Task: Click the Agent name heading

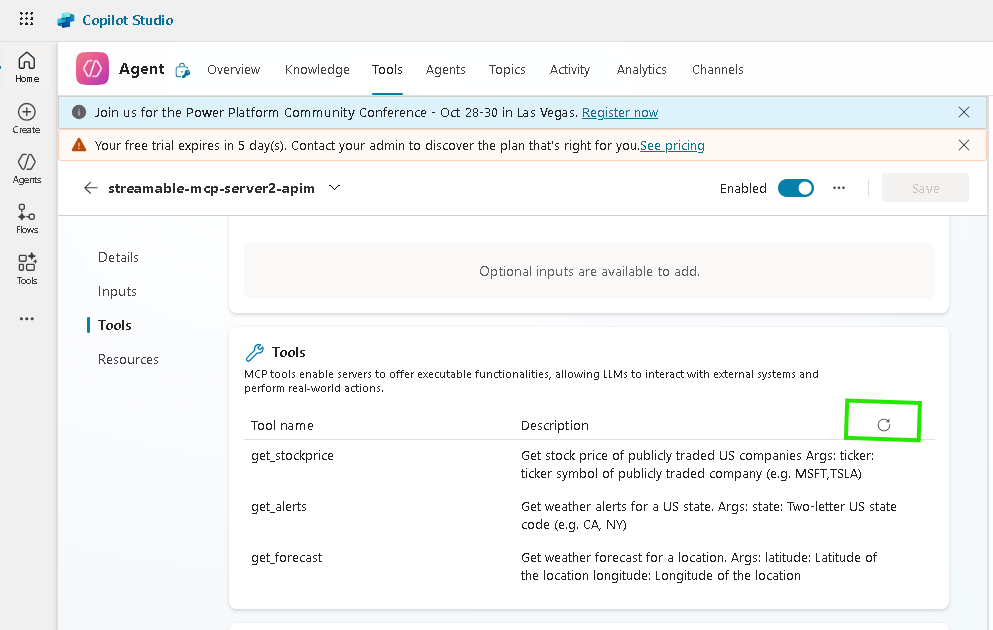Action: [142, 68]
